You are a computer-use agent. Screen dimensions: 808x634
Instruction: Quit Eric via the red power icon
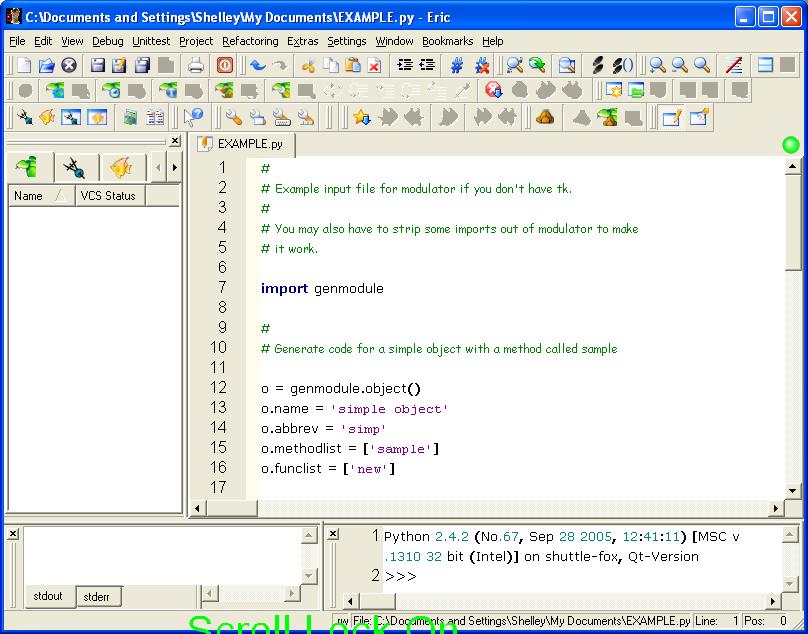click(x=225, y=65)
